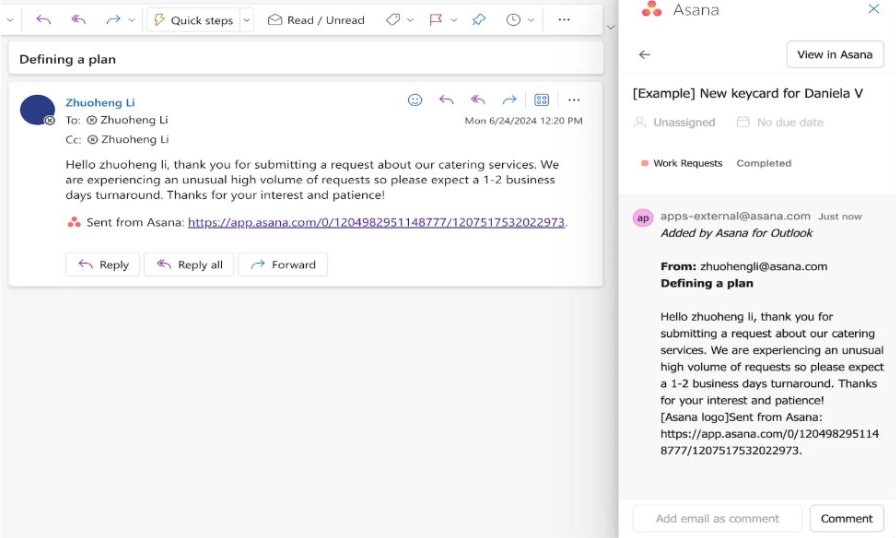Open more actions ellipsis in the message header
896x538 pixels.
pyautogui.click(x=574, y=100)
